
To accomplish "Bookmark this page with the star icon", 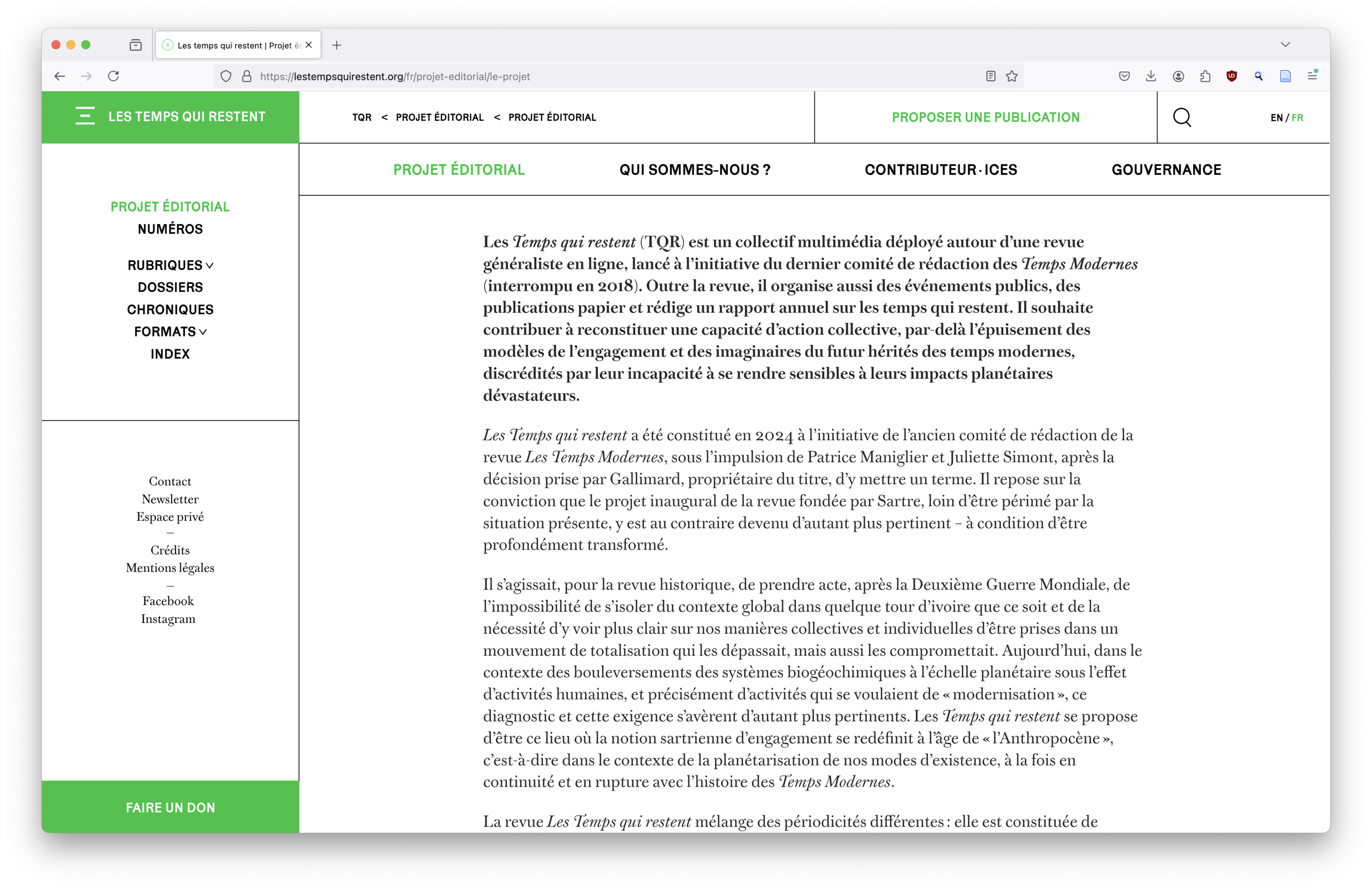I will pyautogui.click(x=1012, y=76).
